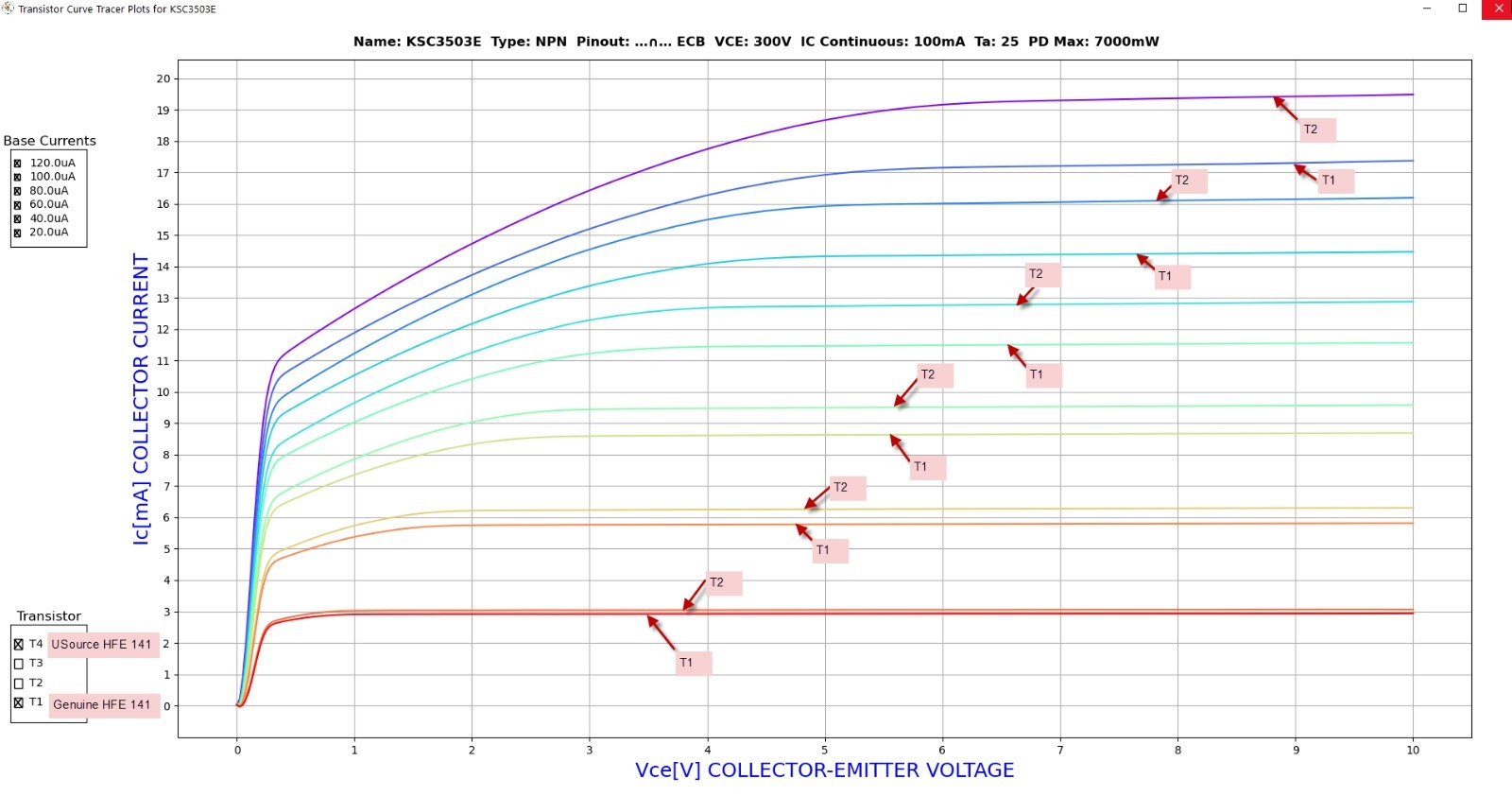This screenshot has width=1512, height=796.
Task: Click the app icon in title bar
Action: [9, 9]
